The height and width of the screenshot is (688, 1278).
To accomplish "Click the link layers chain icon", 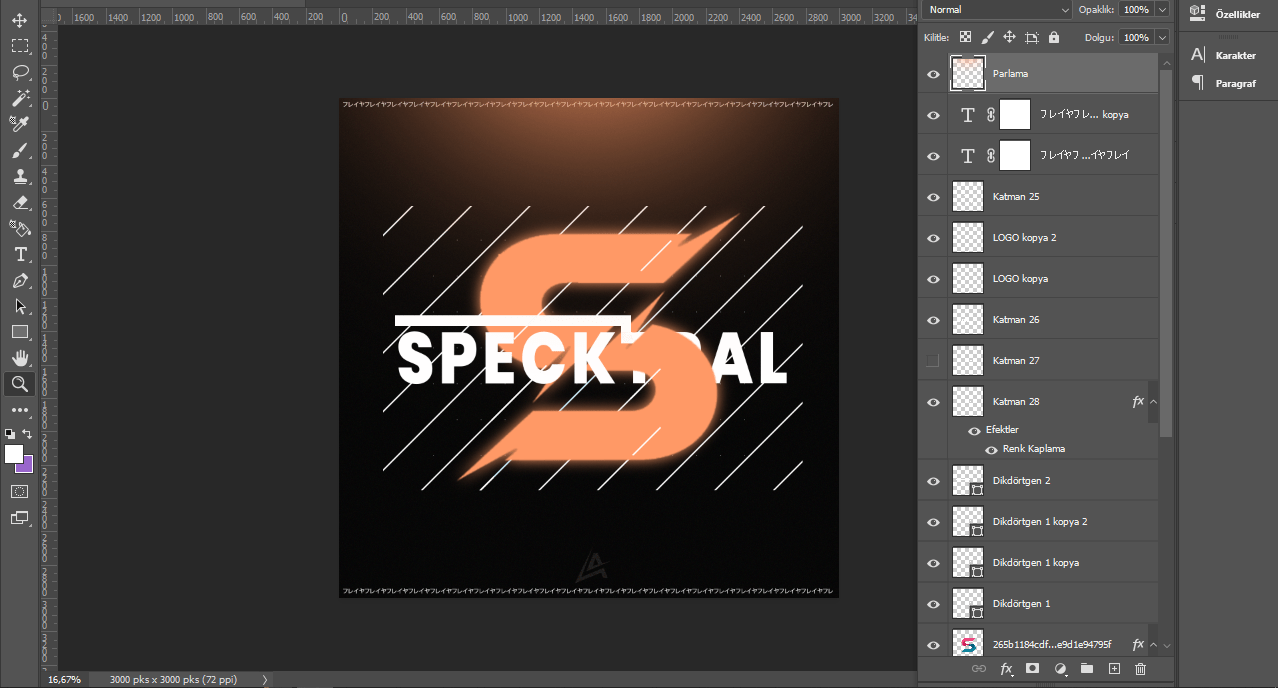I will (979, 668).
